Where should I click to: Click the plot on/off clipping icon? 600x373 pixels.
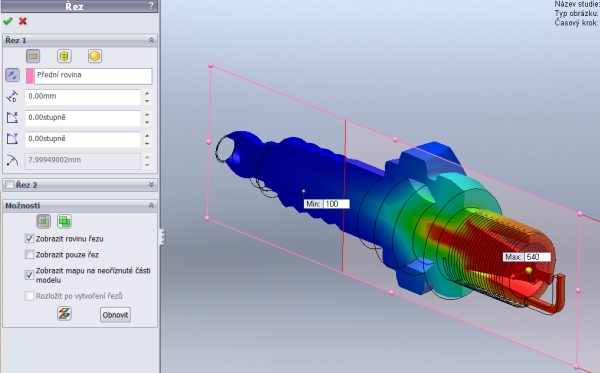(x=64, y=314)
